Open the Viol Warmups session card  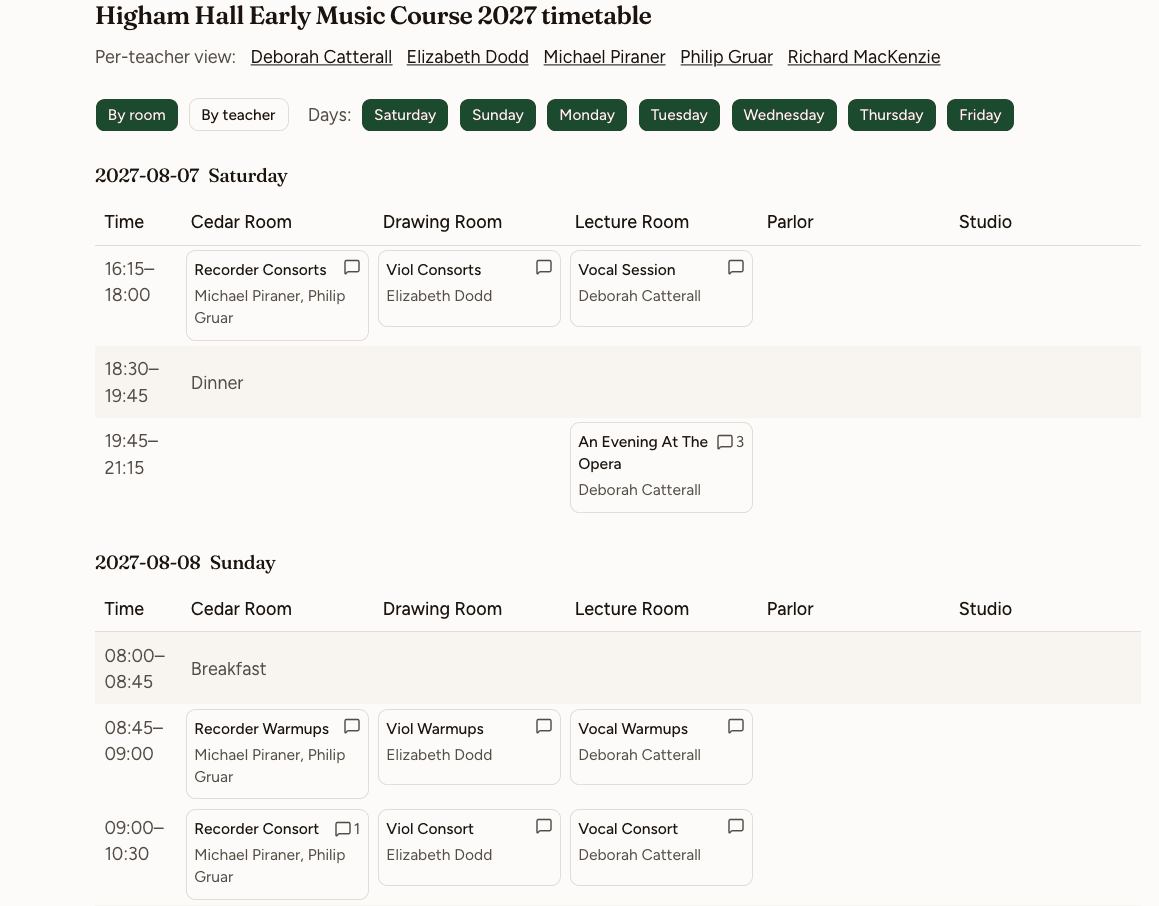coord(469,747)
